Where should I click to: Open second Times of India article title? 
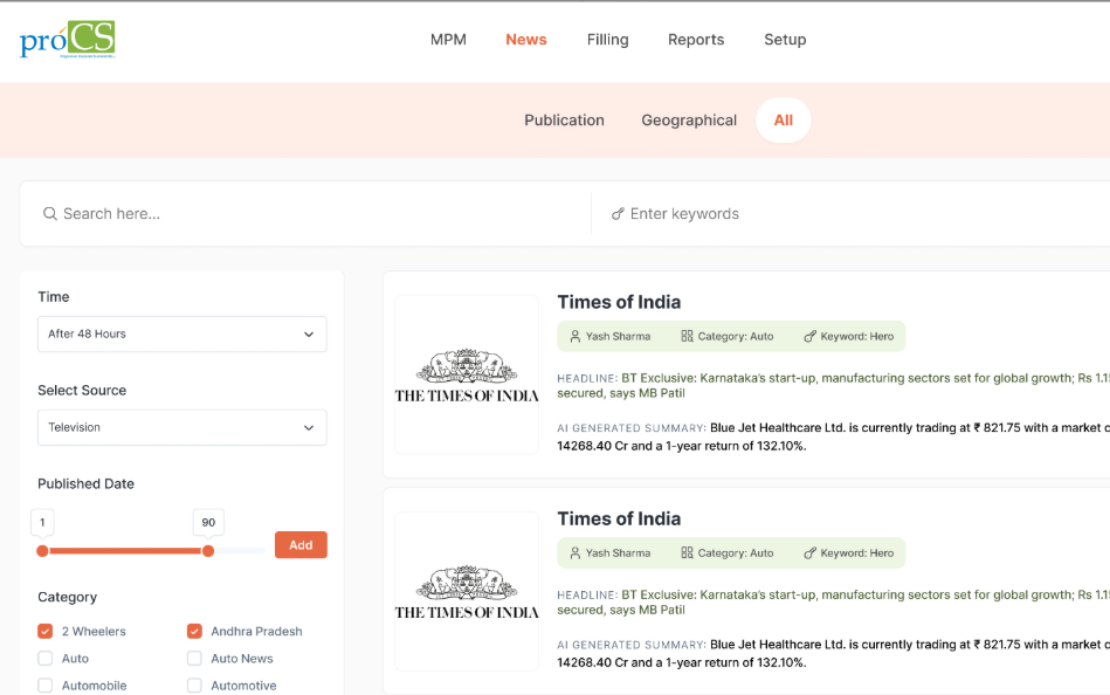coord(619,519)
